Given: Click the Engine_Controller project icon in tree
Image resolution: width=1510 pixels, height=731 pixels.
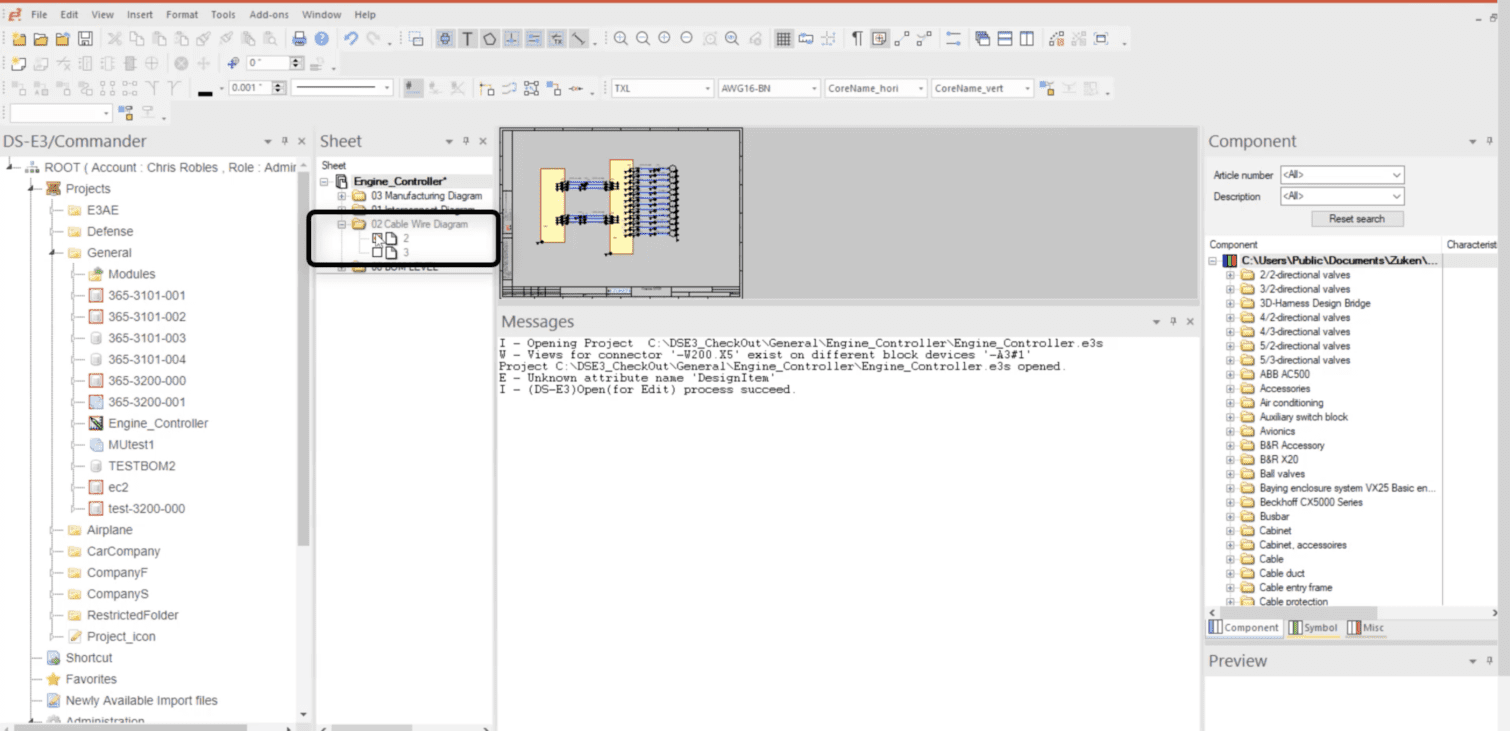Looking at the screenshot, I should click(x=96, y=423).
